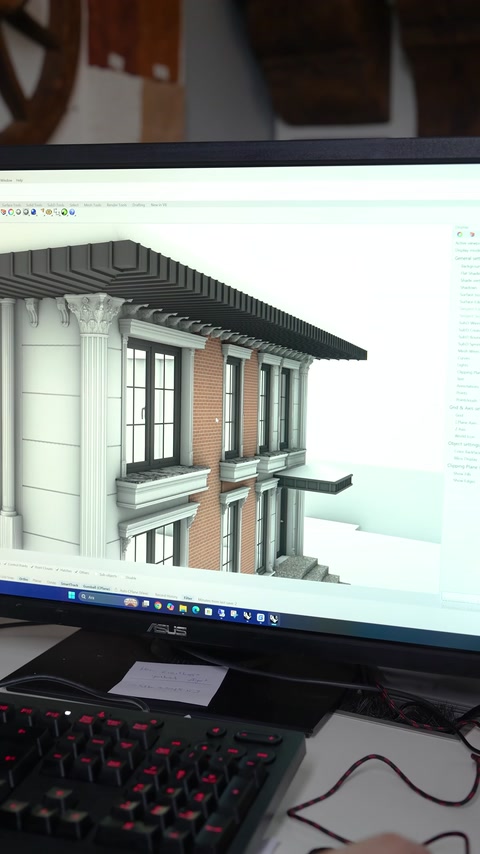Click Mesh Wires in Display panel
This screenshot has width=480, height=854.
pyautogui.click(x=469, y=351)
